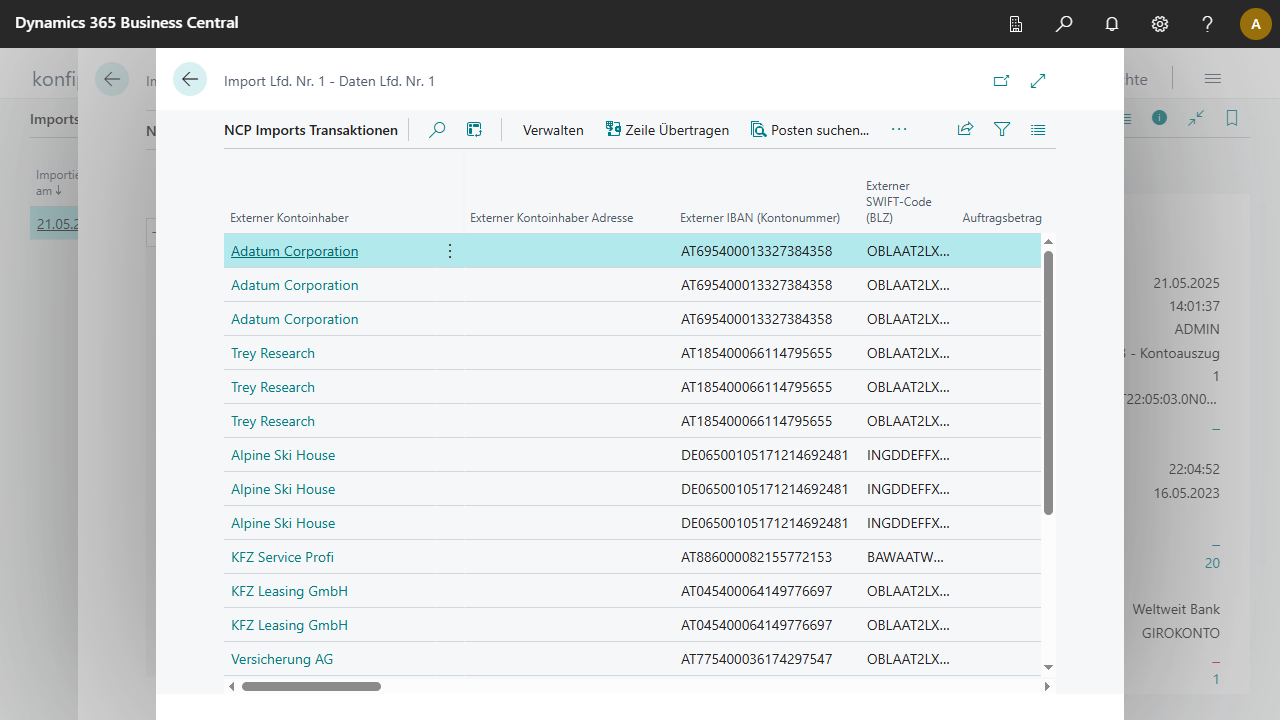This screenshot has width=1280, height=720.
Task: Click Zeile Übertragen action
Action: click(667, 130)
